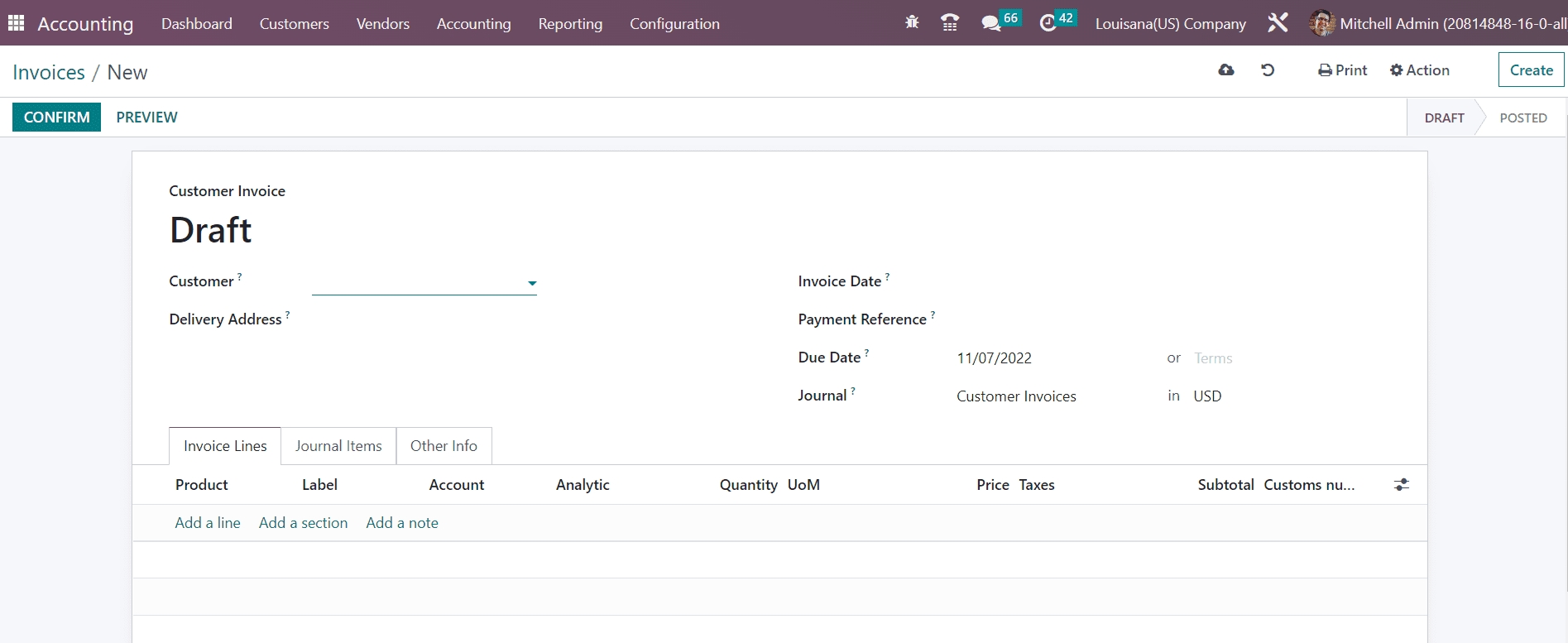The width and height of the screenshot is (1568, 643).
Task: Click the Add a line link
Action: pos(208,523)
